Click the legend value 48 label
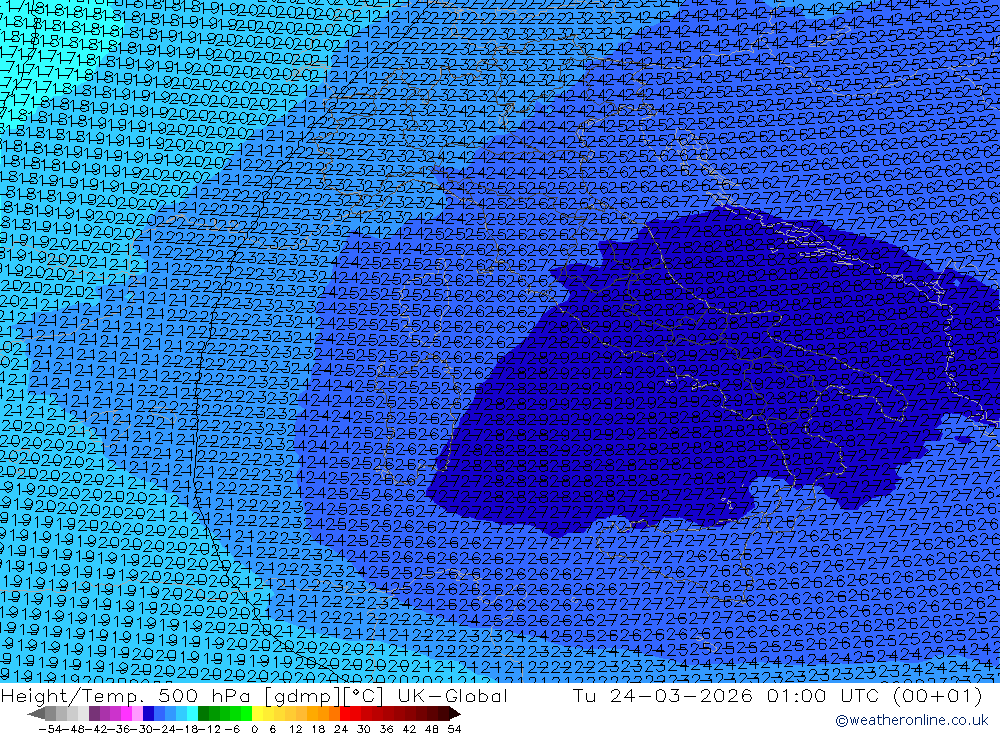Viewport: 1000px width, 733px height. pyautogui.click(x=432, y=729)
